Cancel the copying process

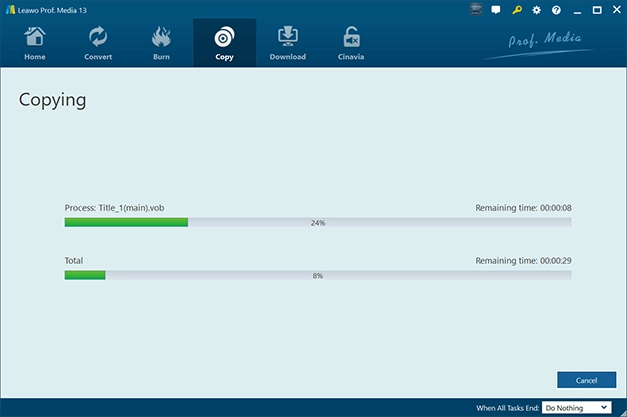pos(586,380)
